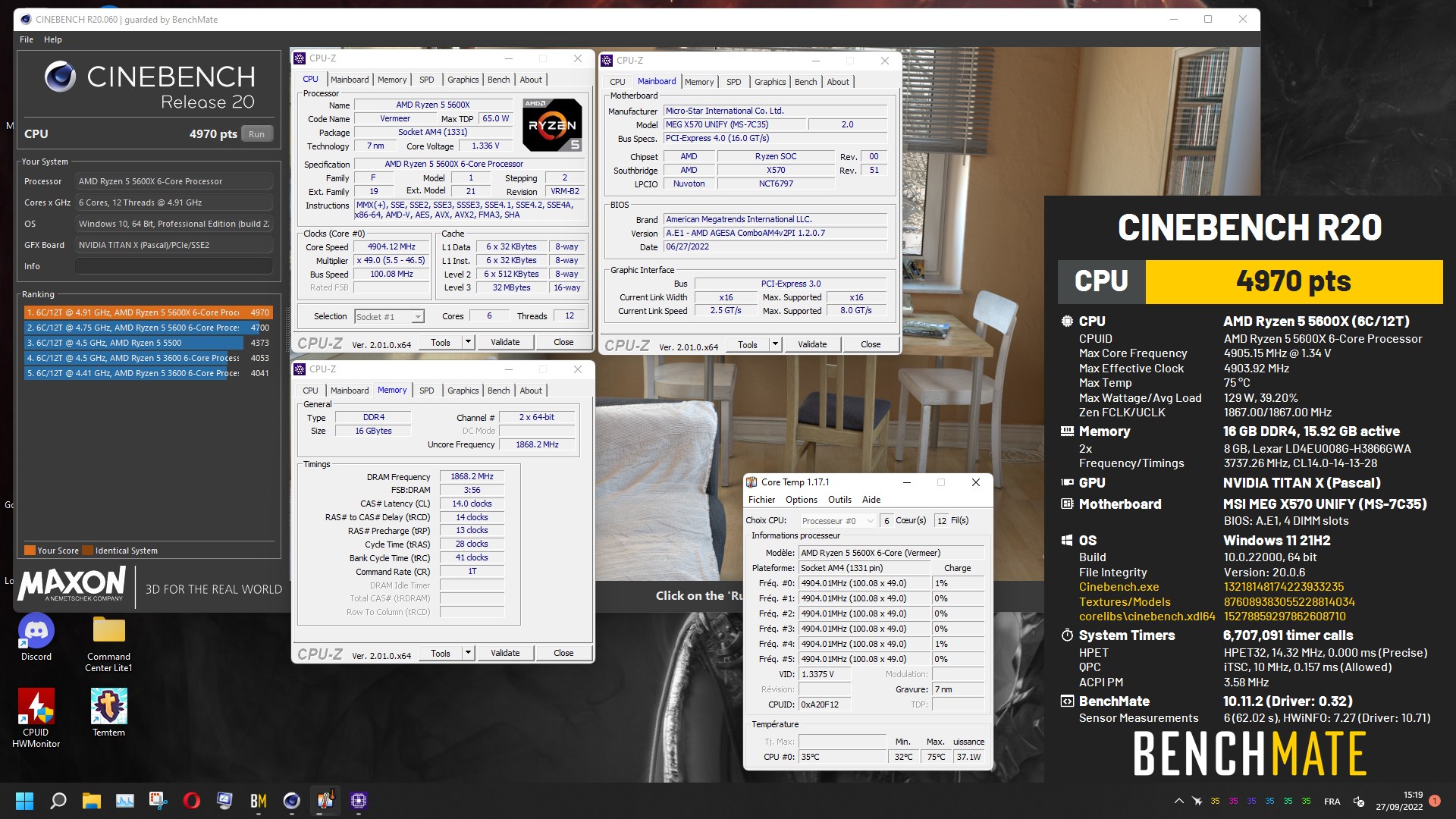Click the monitor settings taskbar icon
Image resolution: width=1456 pixels, height=819 pixels.
pyautogui.click(x=225, y=801)
